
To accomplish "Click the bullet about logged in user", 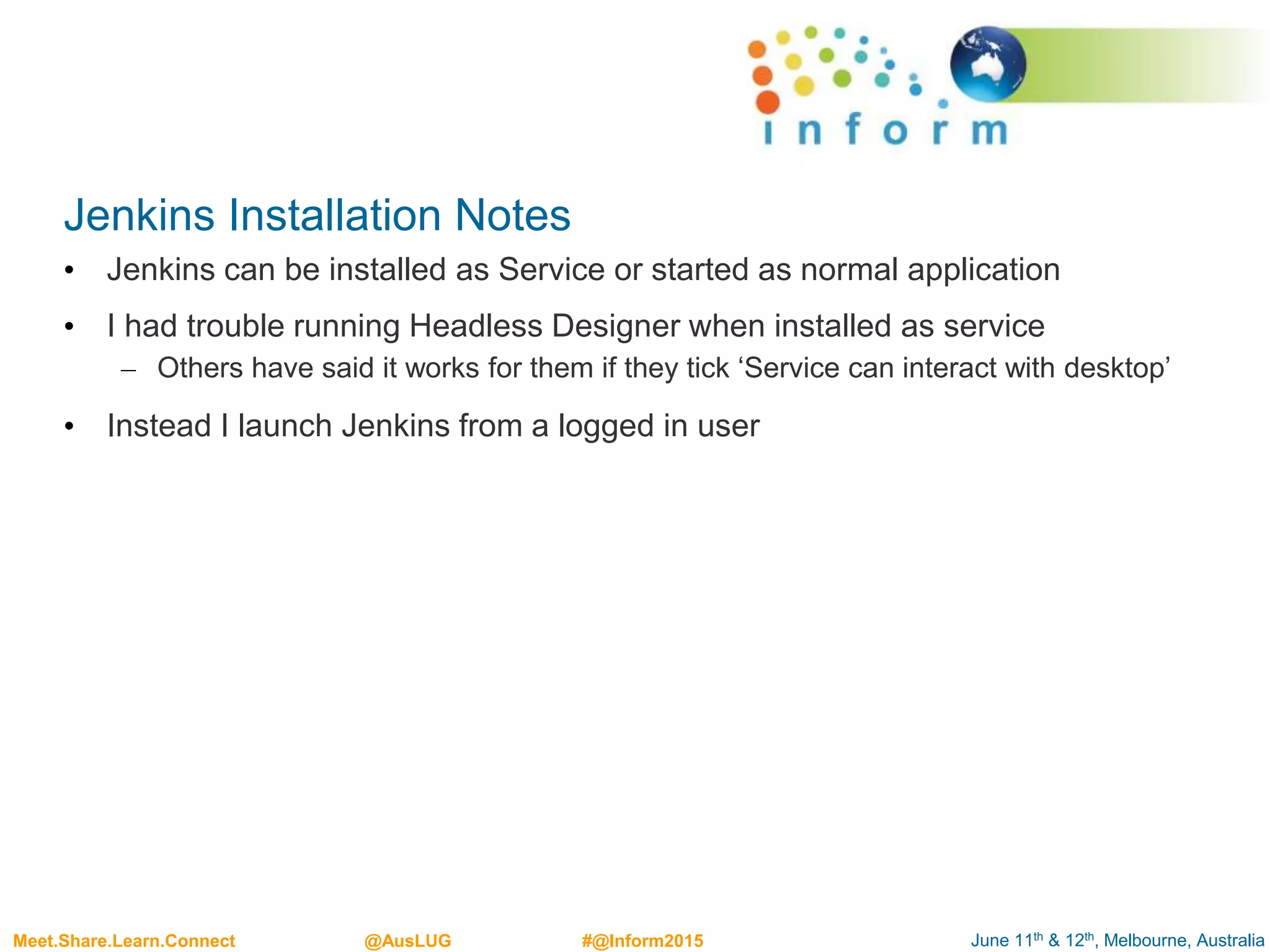I will click(x=433, y=426).
